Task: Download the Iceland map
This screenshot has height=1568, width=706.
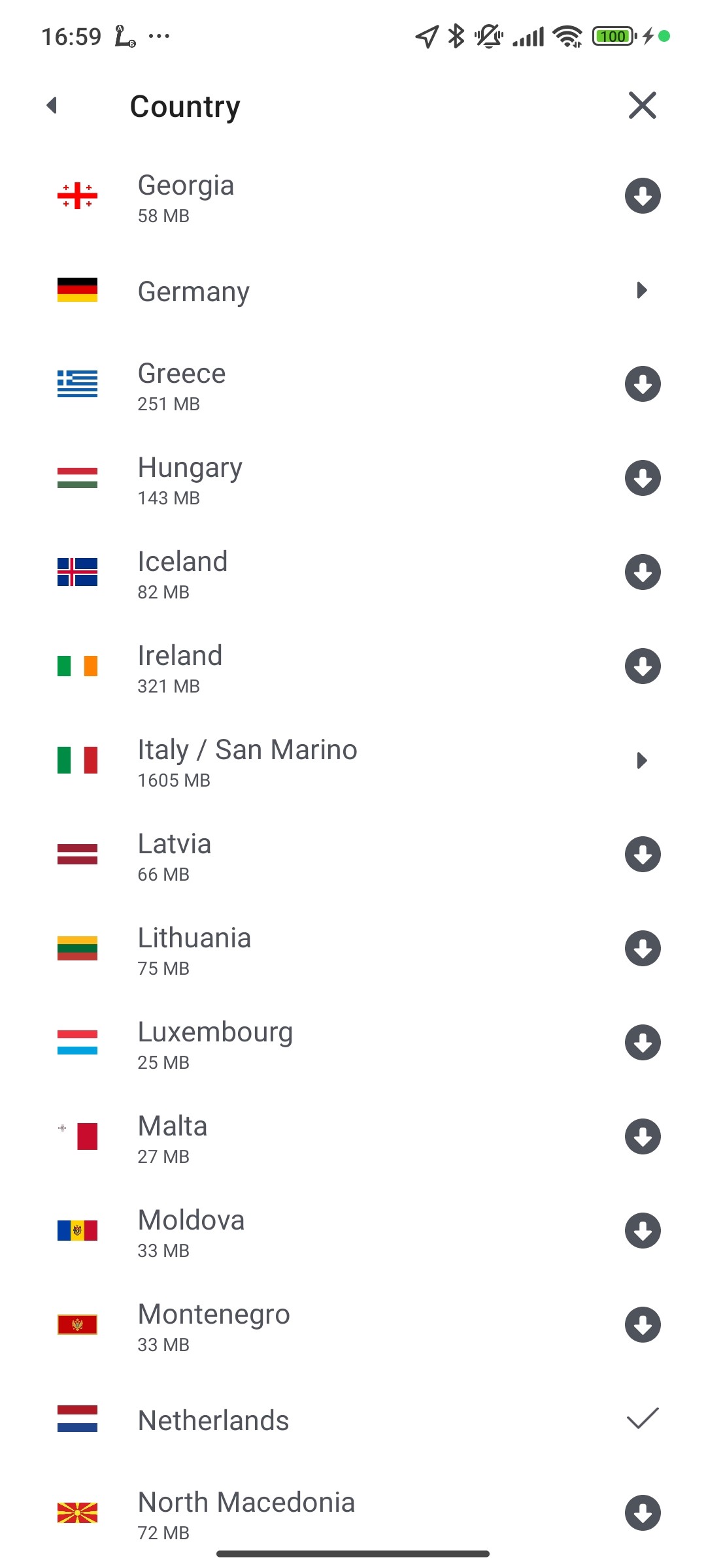Action: coord(643,572)
